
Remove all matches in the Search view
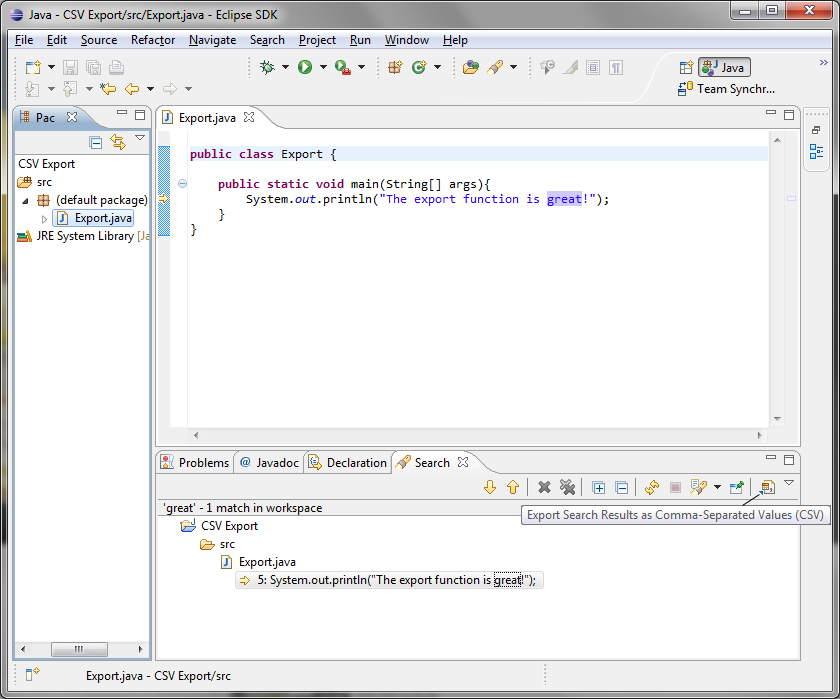(567, 487)
